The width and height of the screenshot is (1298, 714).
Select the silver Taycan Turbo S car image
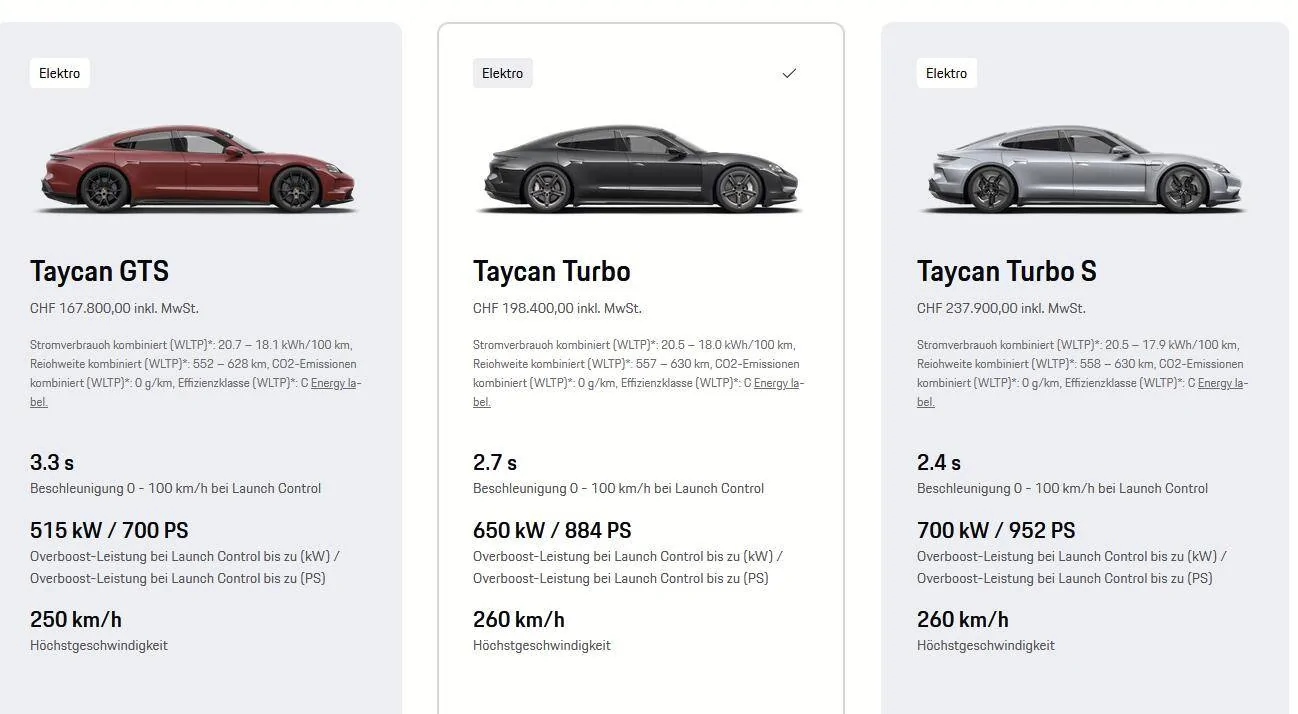[1085, 169]
